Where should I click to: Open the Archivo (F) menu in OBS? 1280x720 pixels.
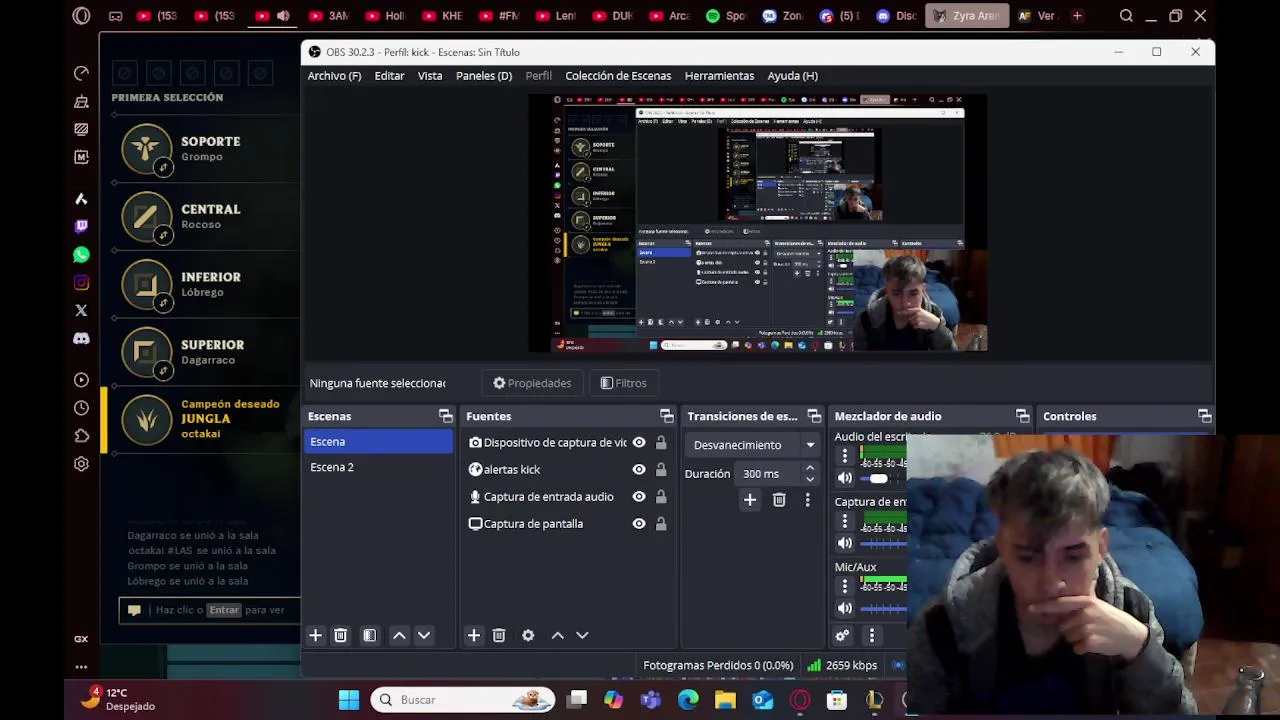click(x=334, y=76)
